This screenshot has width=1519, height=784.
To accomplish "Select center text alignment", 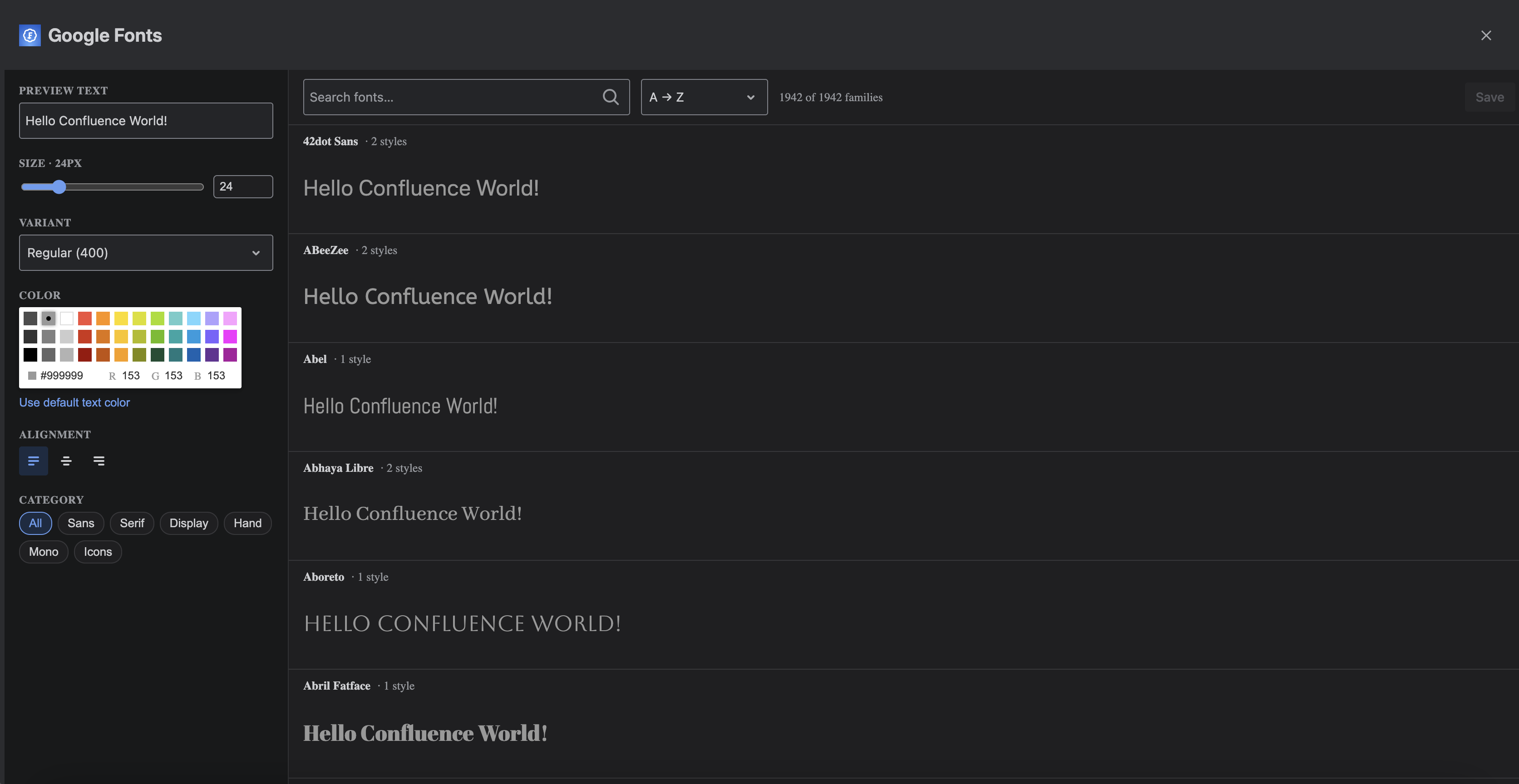I will [66, 461].
